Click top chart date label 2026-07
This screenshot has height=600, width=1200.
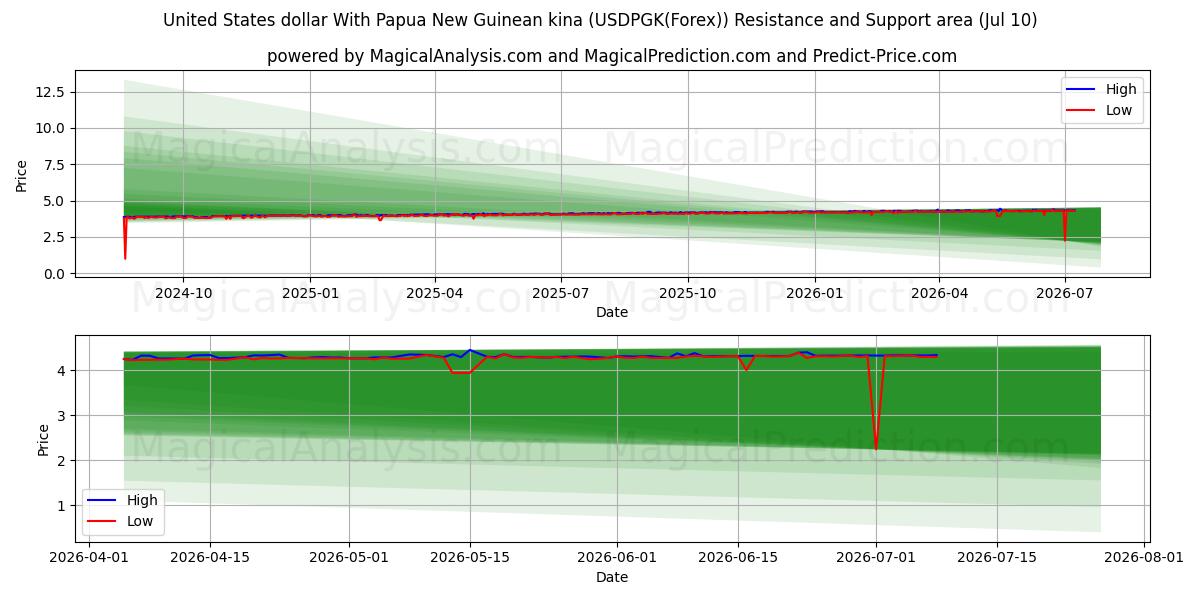[1065, 293]
